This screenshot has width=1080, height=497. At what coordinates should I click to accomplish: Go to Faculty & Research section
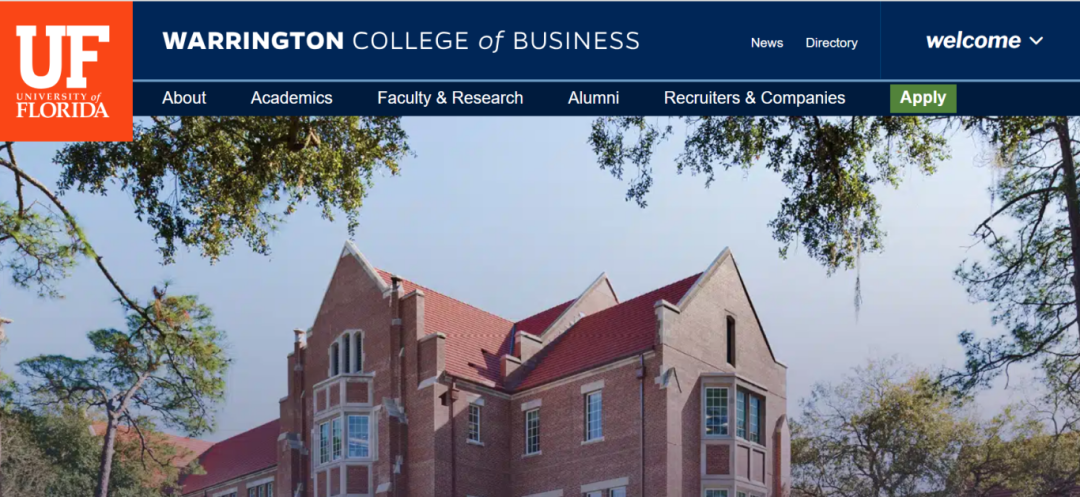[450, 98]
